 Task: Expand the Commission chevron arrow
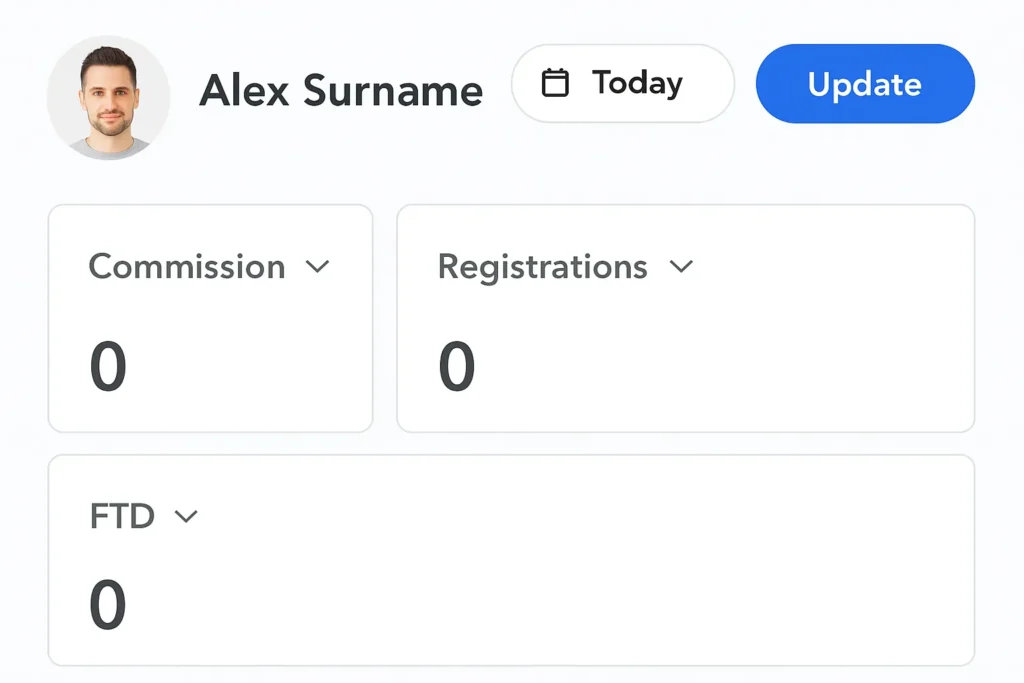(317, 267)
